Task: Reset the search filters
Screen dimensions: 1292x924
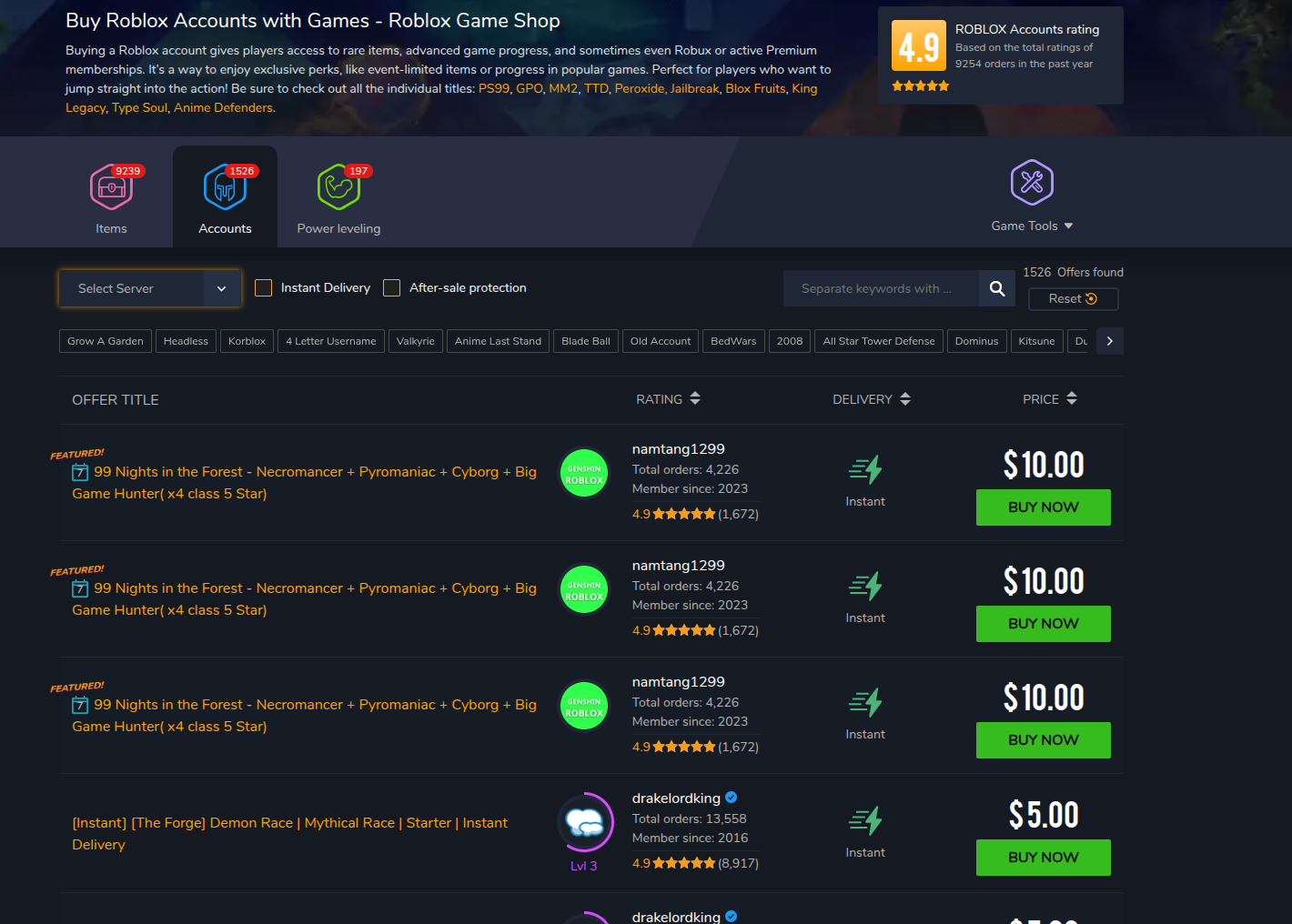Action: click(x=1073, y=299)
